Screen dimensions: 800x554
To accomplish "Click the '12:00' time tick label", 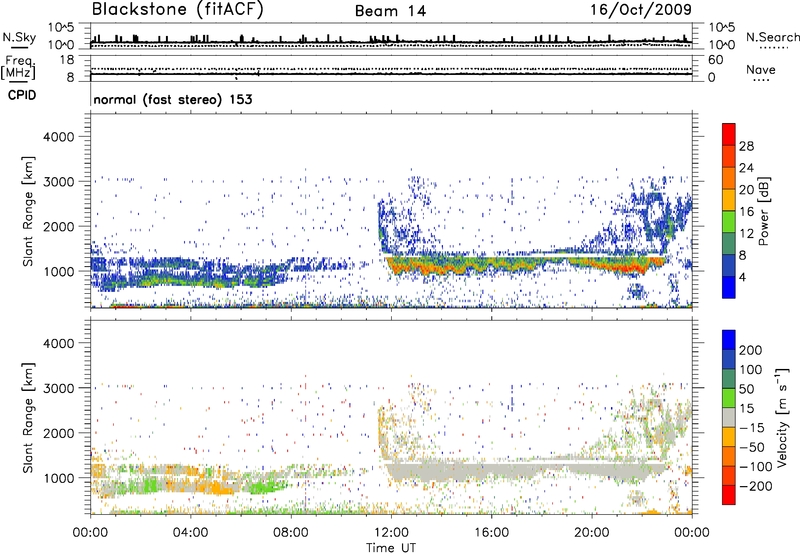I will (x=391, y=533).
